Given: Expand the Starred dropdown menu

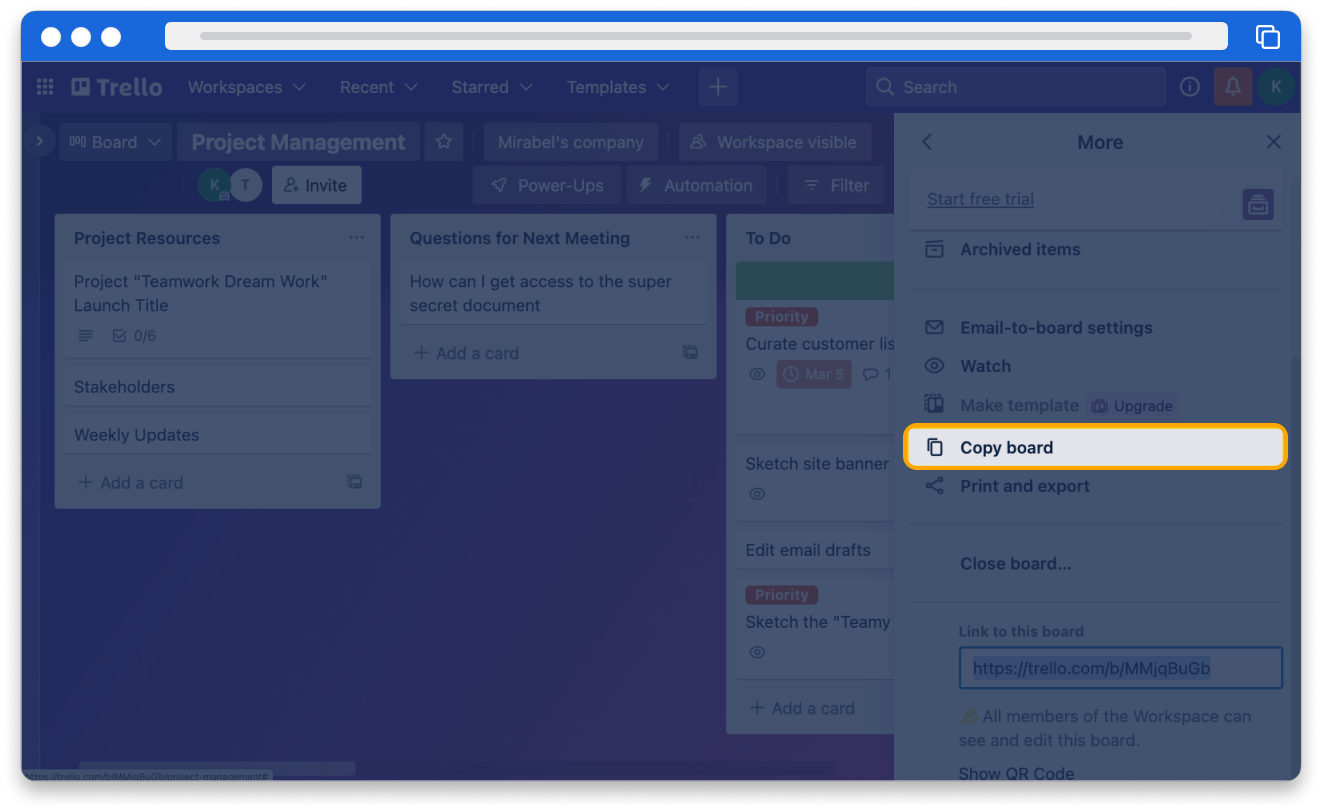Looking at the screenshot, I should (492, 87).
